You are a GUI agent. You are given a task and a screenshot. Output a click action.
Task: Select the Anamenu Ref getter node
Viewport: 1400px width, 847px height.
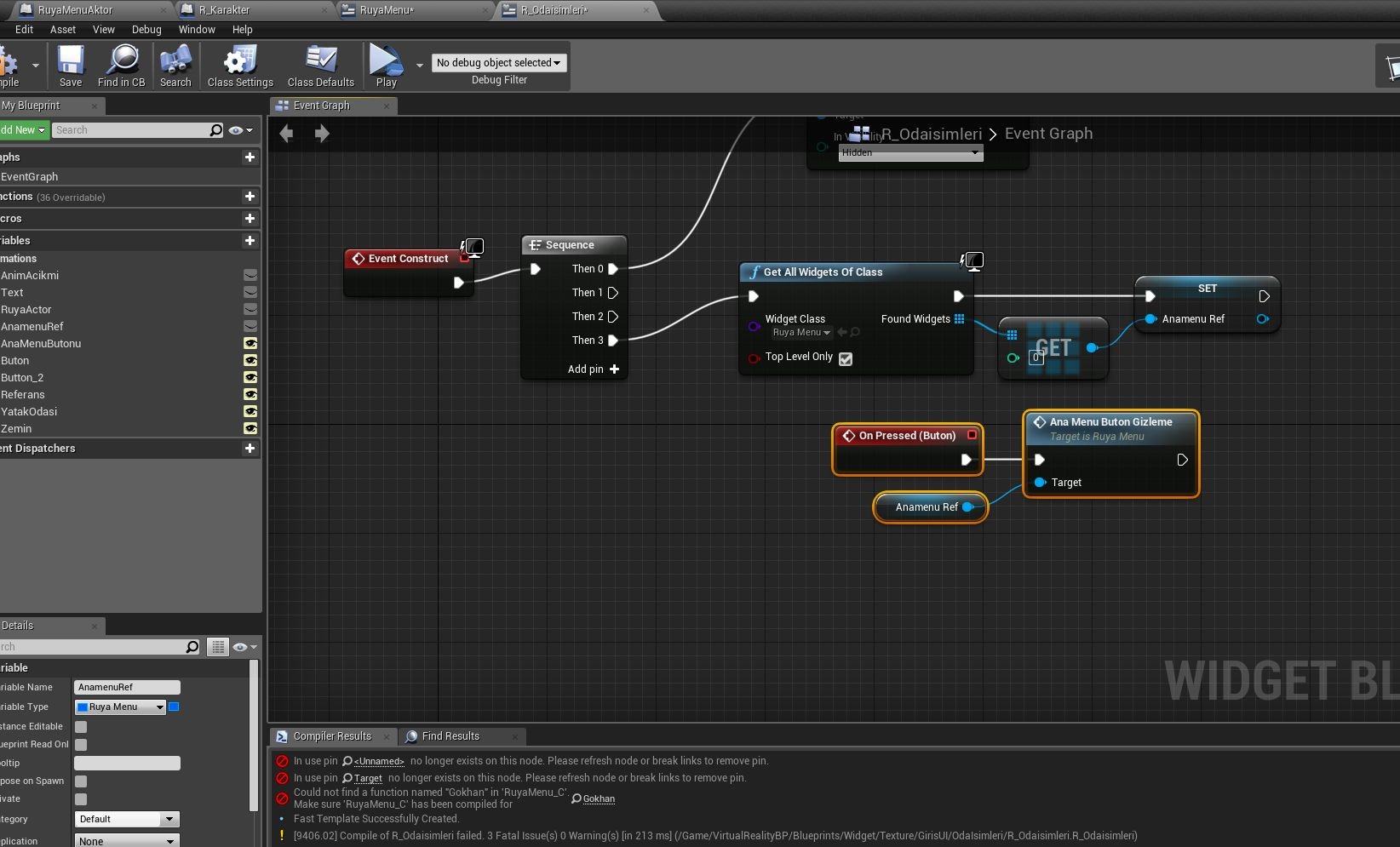[x=930, y=507]
